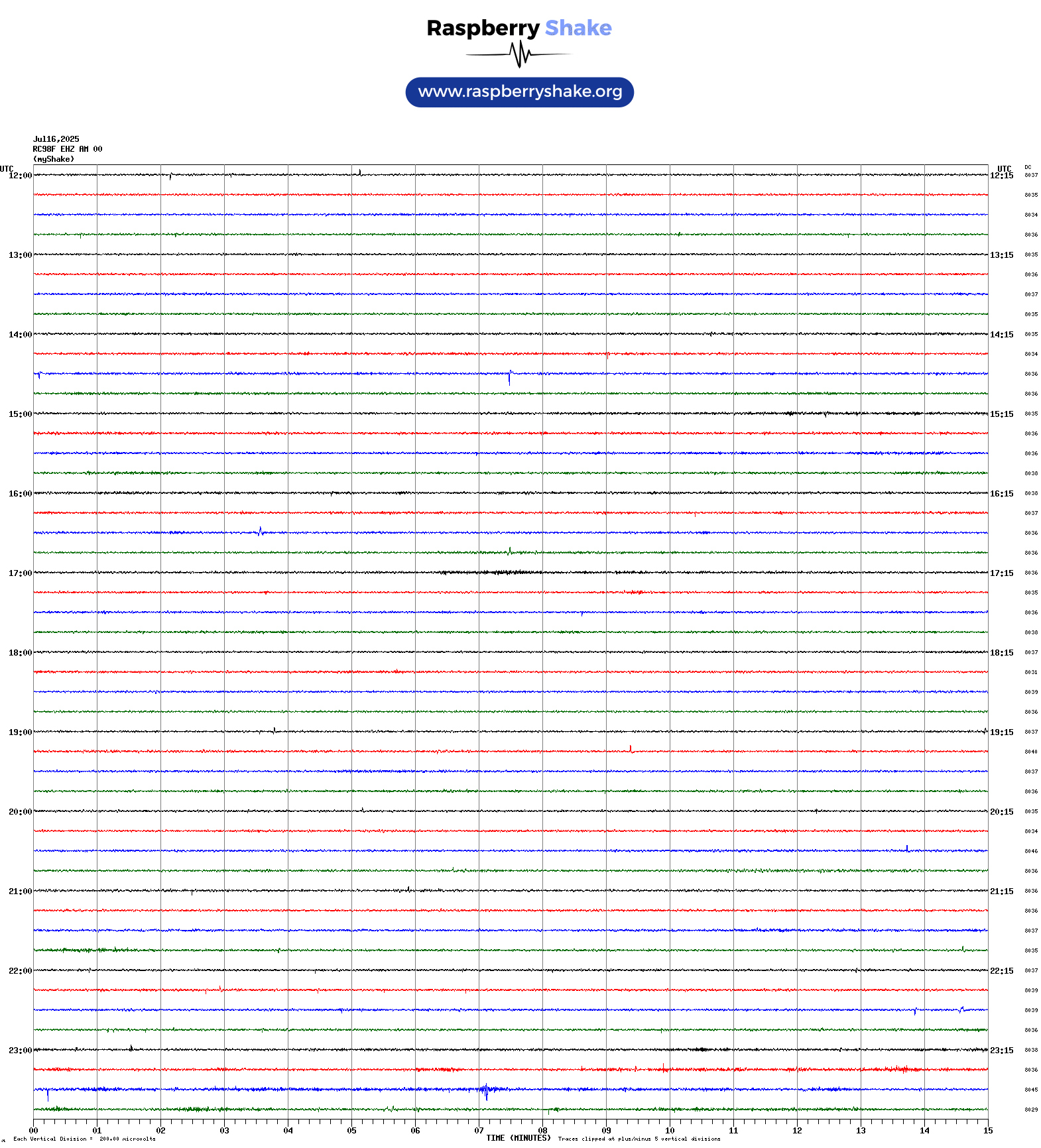
Task: Click the 07 minute axis tick label
Action: pyautogui.click(x=479, y=1131)
